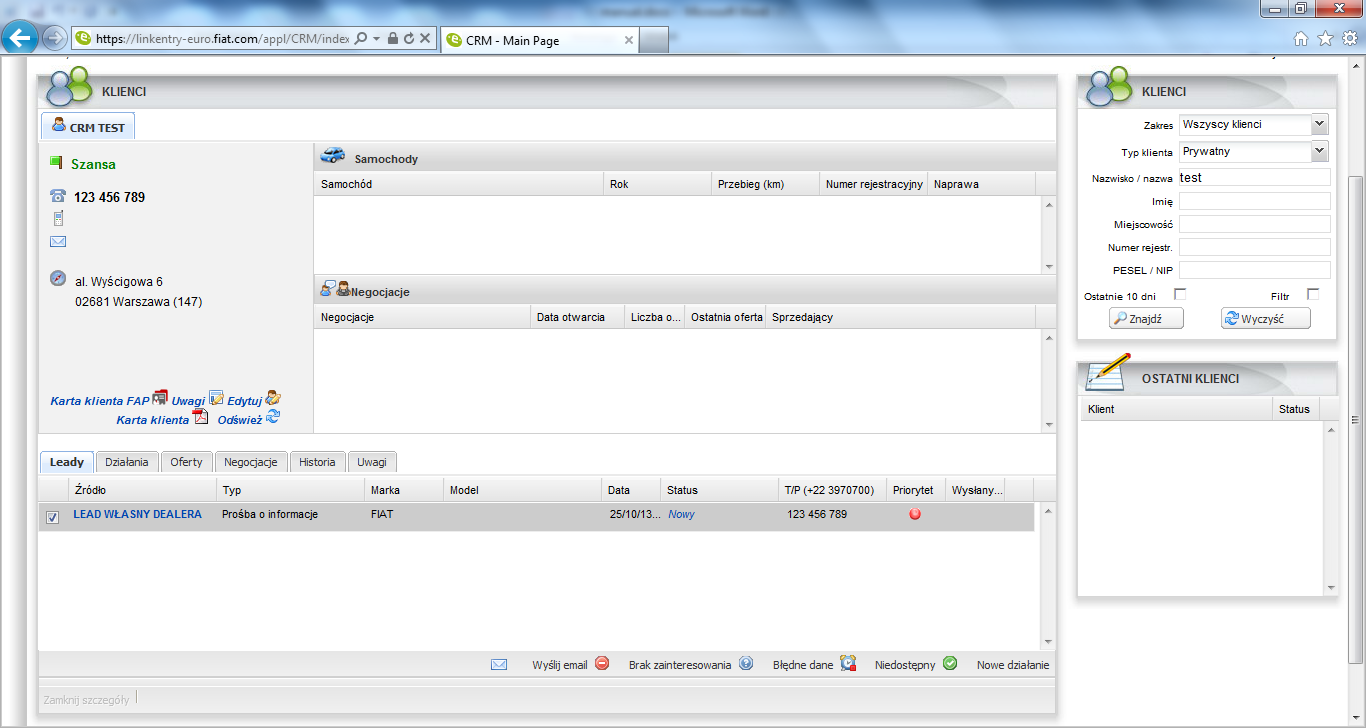Click the notepad icon in Ostatni klienci header
This screenshot has width=1366, height=728.
(1108, 373)
